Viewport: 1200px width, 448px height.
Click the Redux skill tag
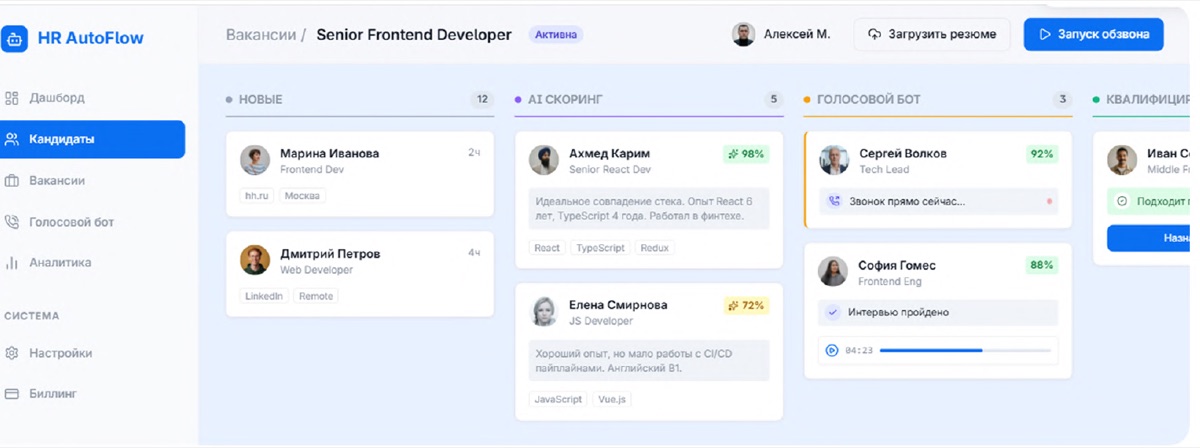[x=654, y=248]
